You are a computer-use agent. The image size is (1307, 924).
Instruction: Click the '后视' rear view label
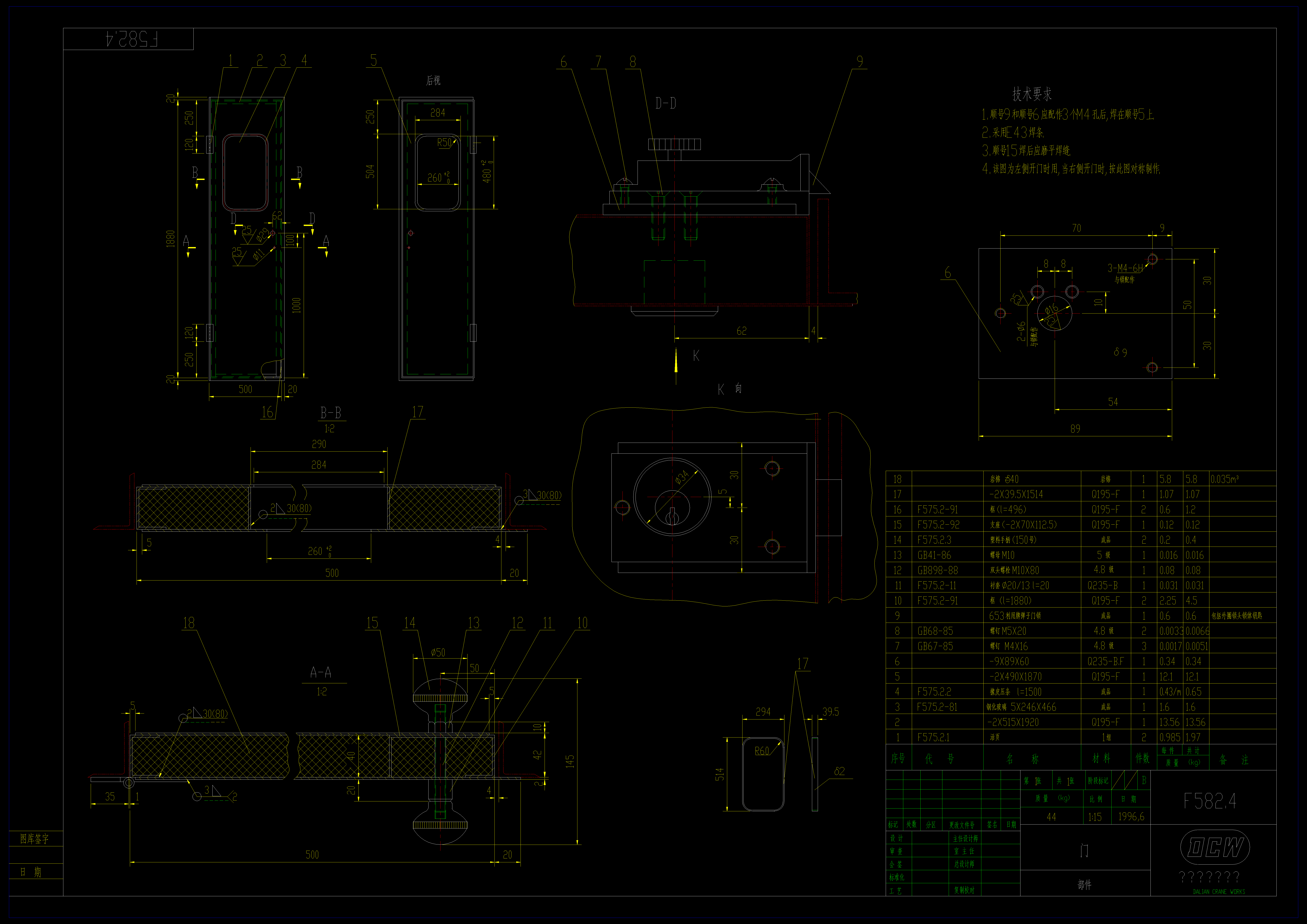(x=433, y=81)
